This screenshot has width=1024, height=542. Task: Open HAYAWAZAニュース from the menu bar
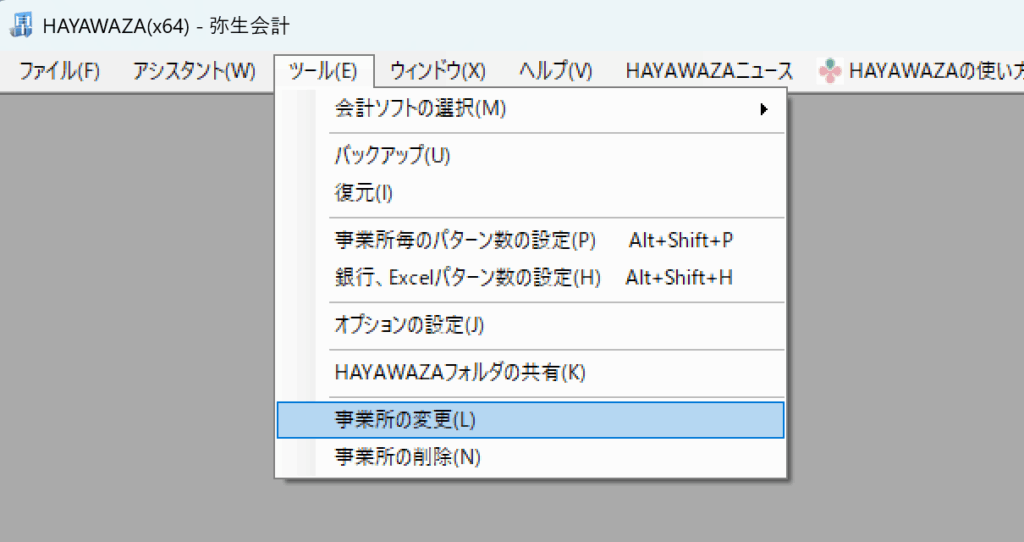708,71
